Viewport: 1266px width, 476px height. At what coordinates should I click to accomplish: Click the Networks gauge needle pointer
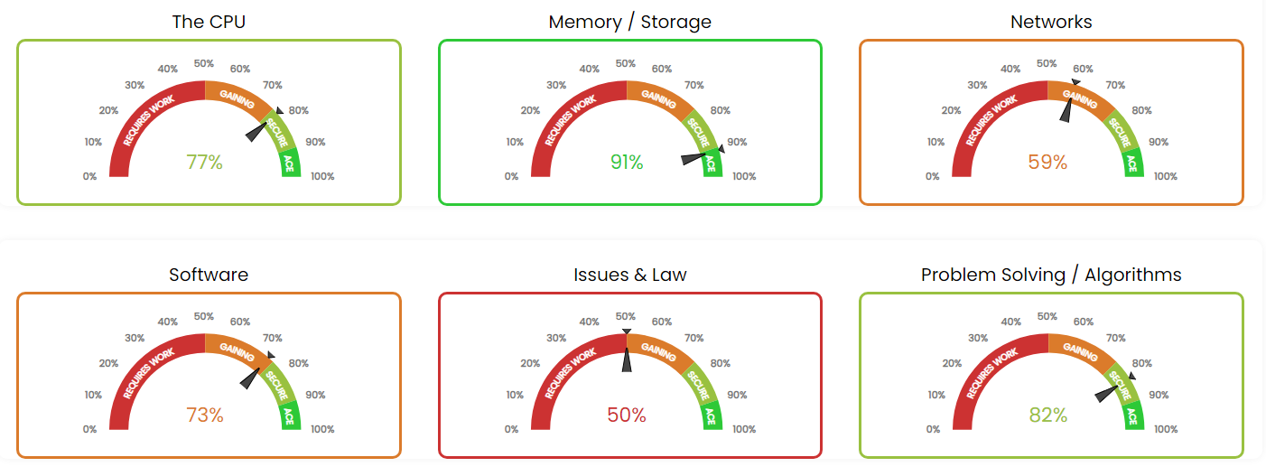tap(1066, 111)
